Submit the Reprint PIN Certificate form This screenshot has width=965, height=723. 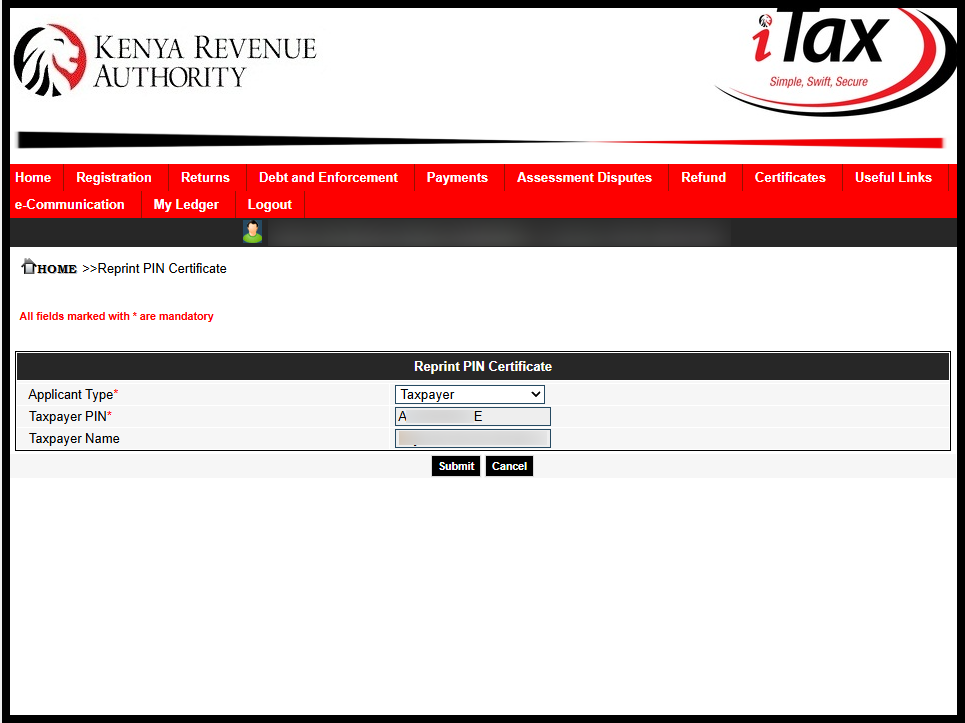[456, 465]
